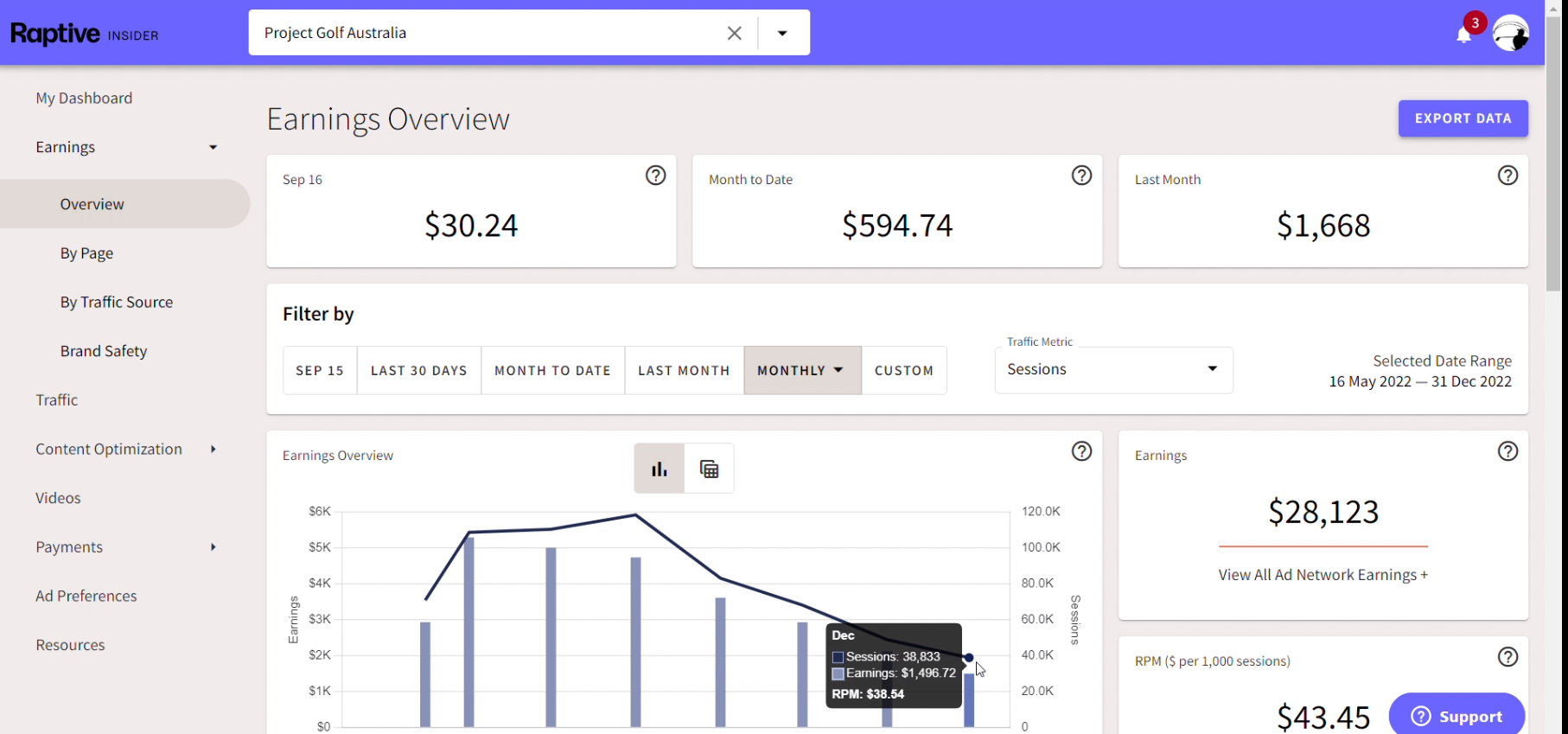Click the $30.24 Sep 16 value

coord(471,226)
